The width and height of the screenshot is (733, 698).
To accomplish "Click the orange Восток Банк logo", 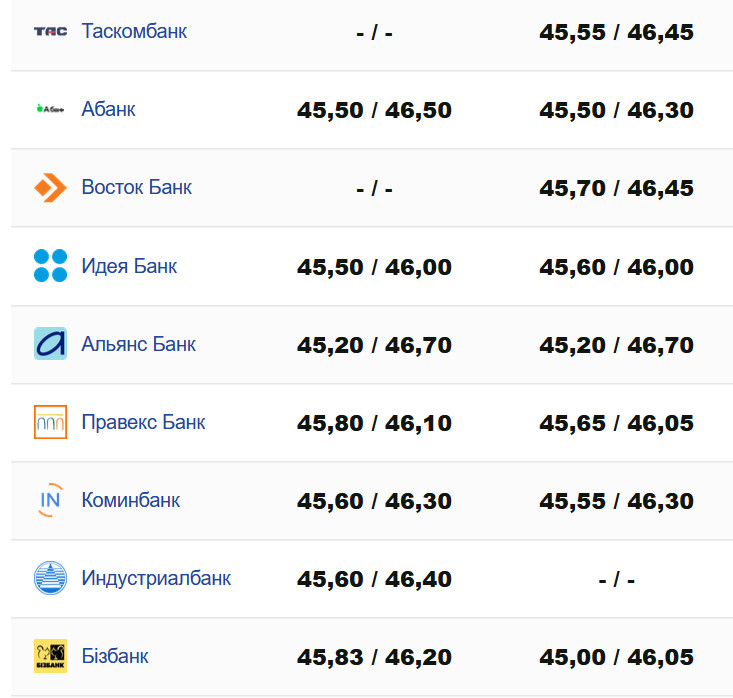I will tap(50, 187).
